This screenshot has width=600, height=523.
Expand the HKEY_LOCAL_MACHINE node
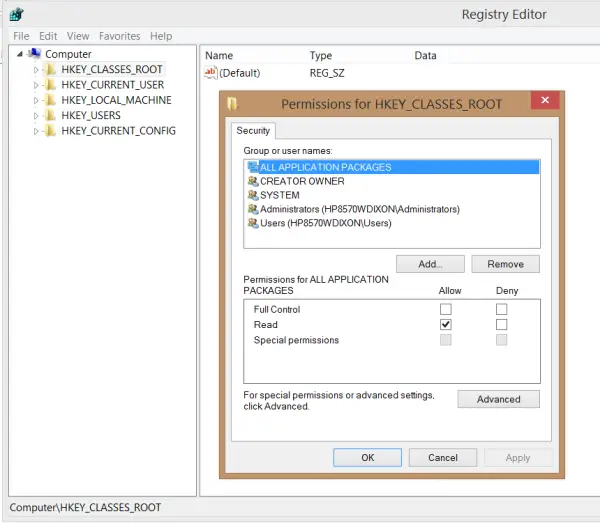pos(36,100)
